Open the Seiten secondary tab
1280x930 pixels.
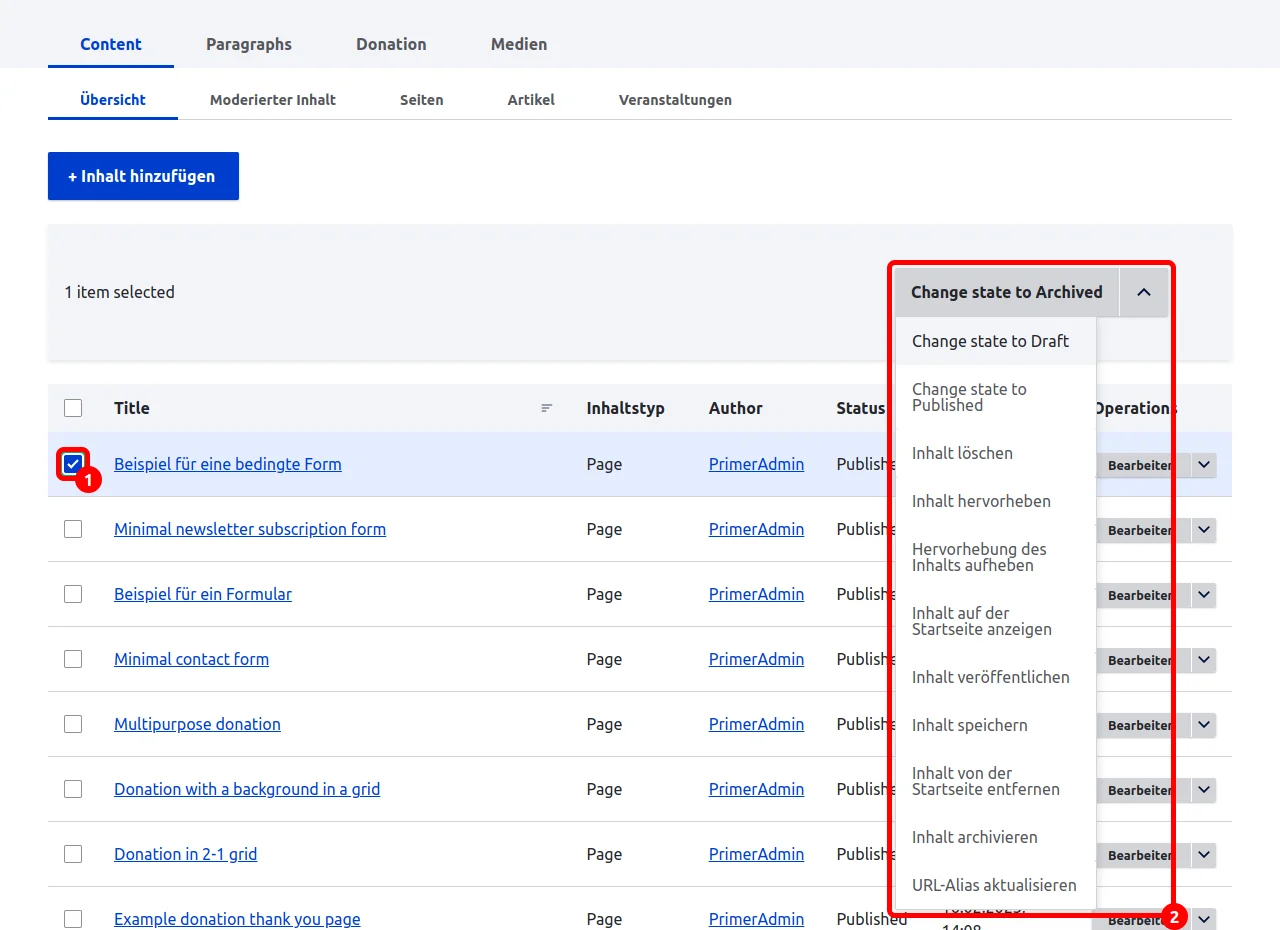pyautogui.click(x=422, y=100)
